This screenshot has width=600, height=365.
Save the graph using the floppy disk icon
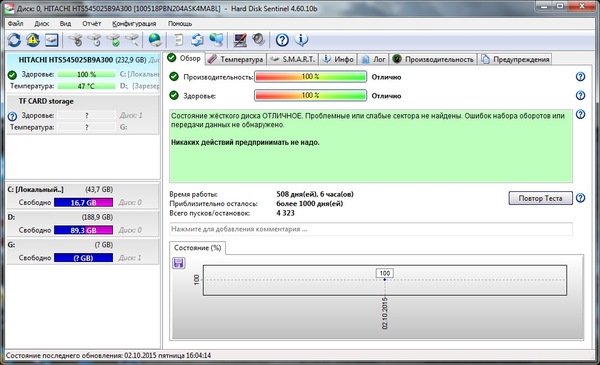click(179, 263)
